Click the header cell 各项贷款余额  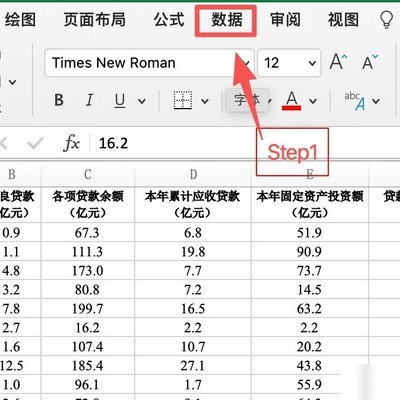point(87,204)
